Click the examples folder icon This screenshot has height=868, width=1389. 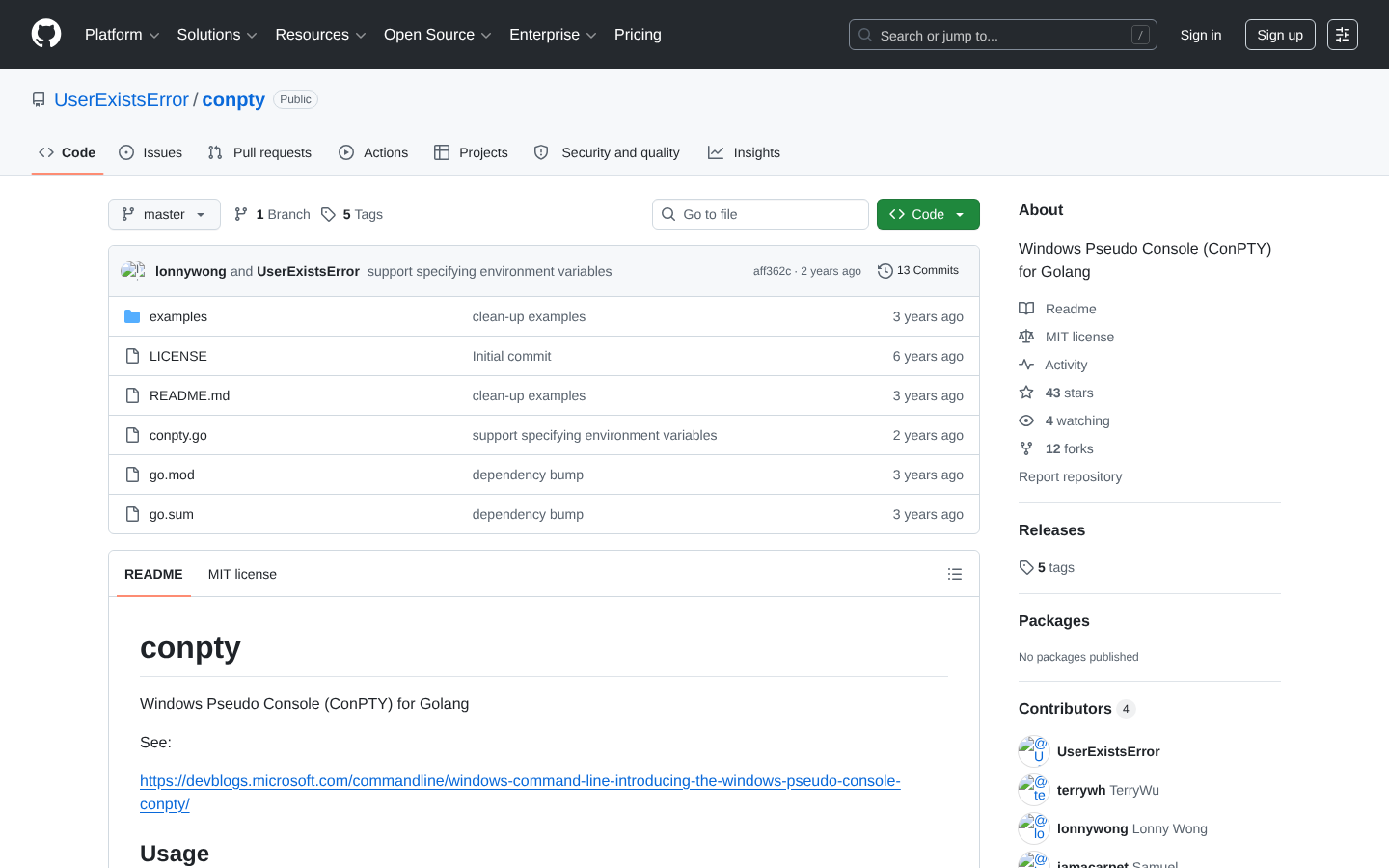click(132, 316)
